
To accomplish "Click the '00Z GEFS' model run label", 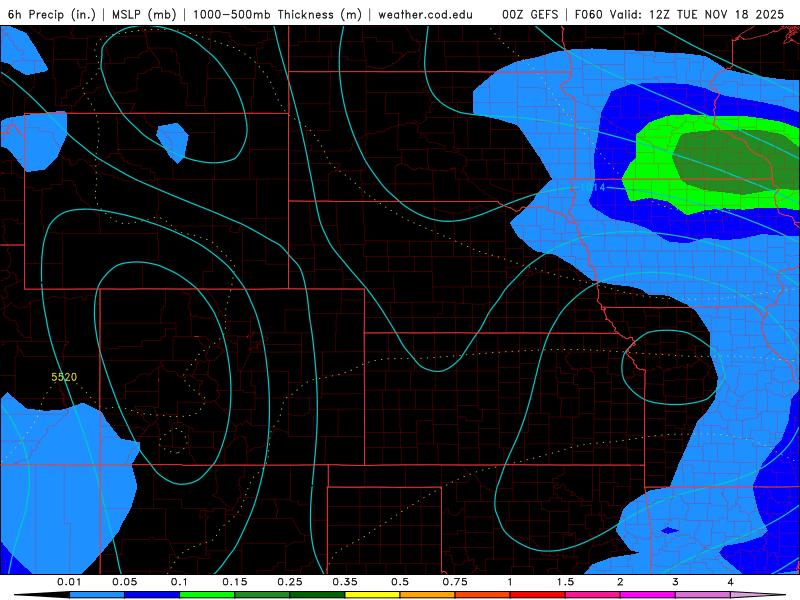I will pos(530,14).
